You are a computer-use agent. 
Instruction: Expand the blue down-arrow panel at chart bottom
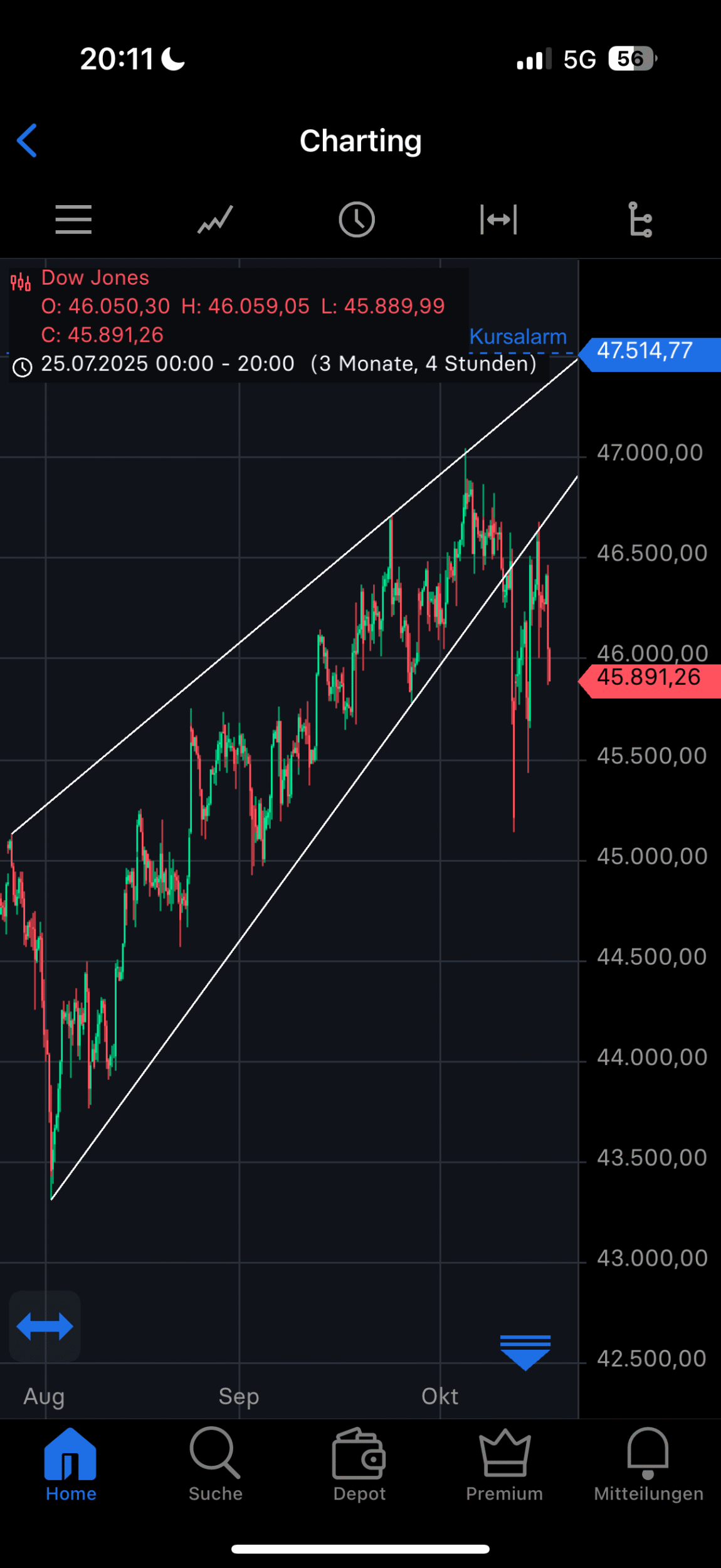(525, 1352)
